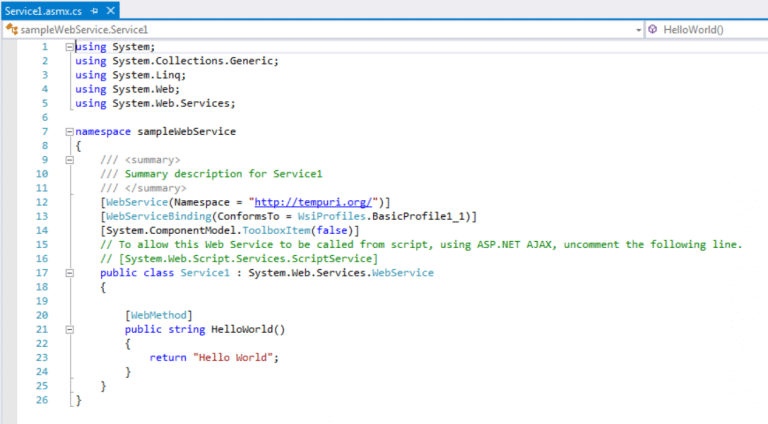This screenshot has height=424, width=768.
Task: Select the Service1.asmx.cs document tab
Action: [x=42, y=9]
